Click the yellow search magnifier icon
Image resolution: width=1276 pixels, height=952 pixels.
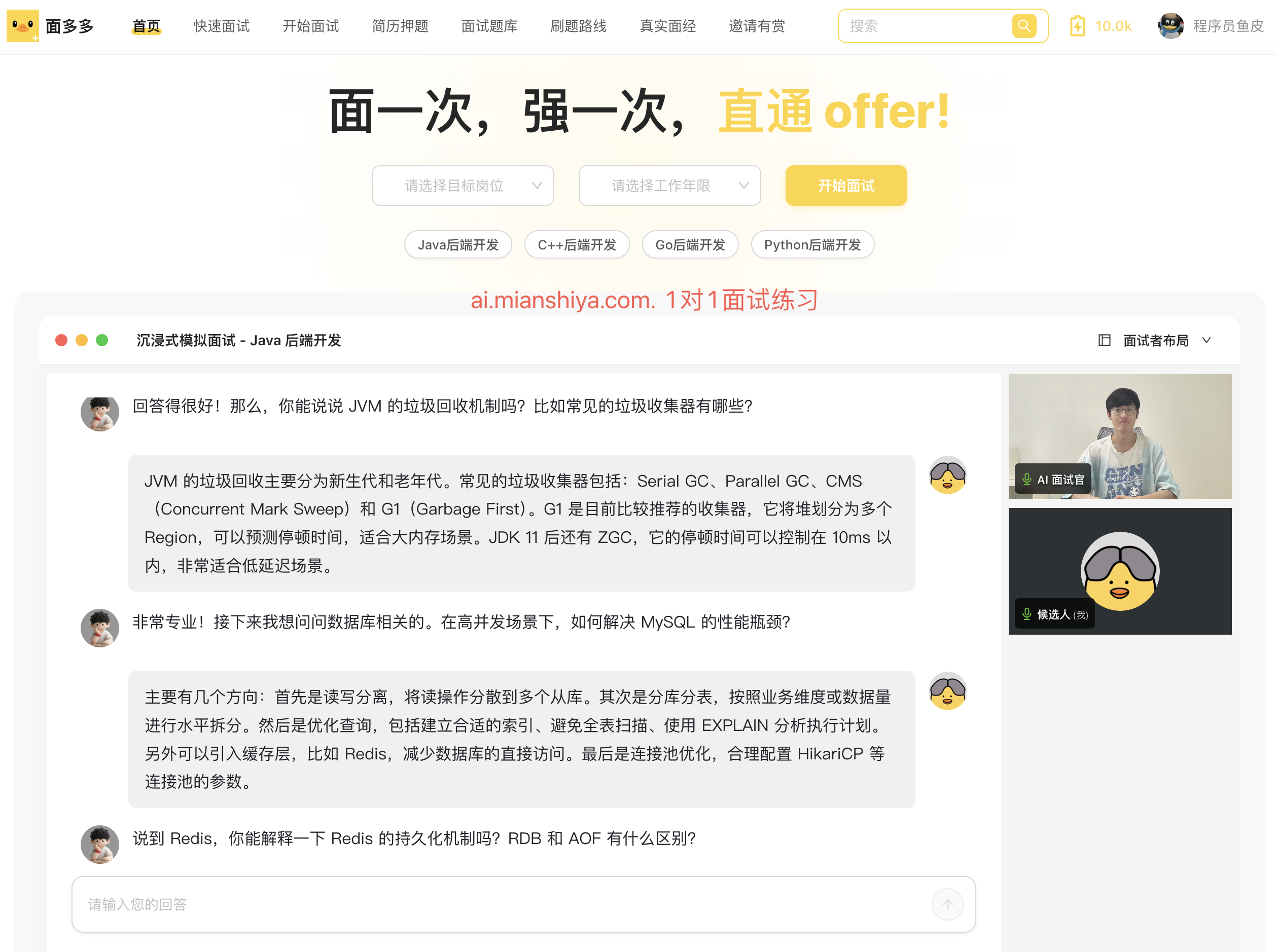[1024, 26]
